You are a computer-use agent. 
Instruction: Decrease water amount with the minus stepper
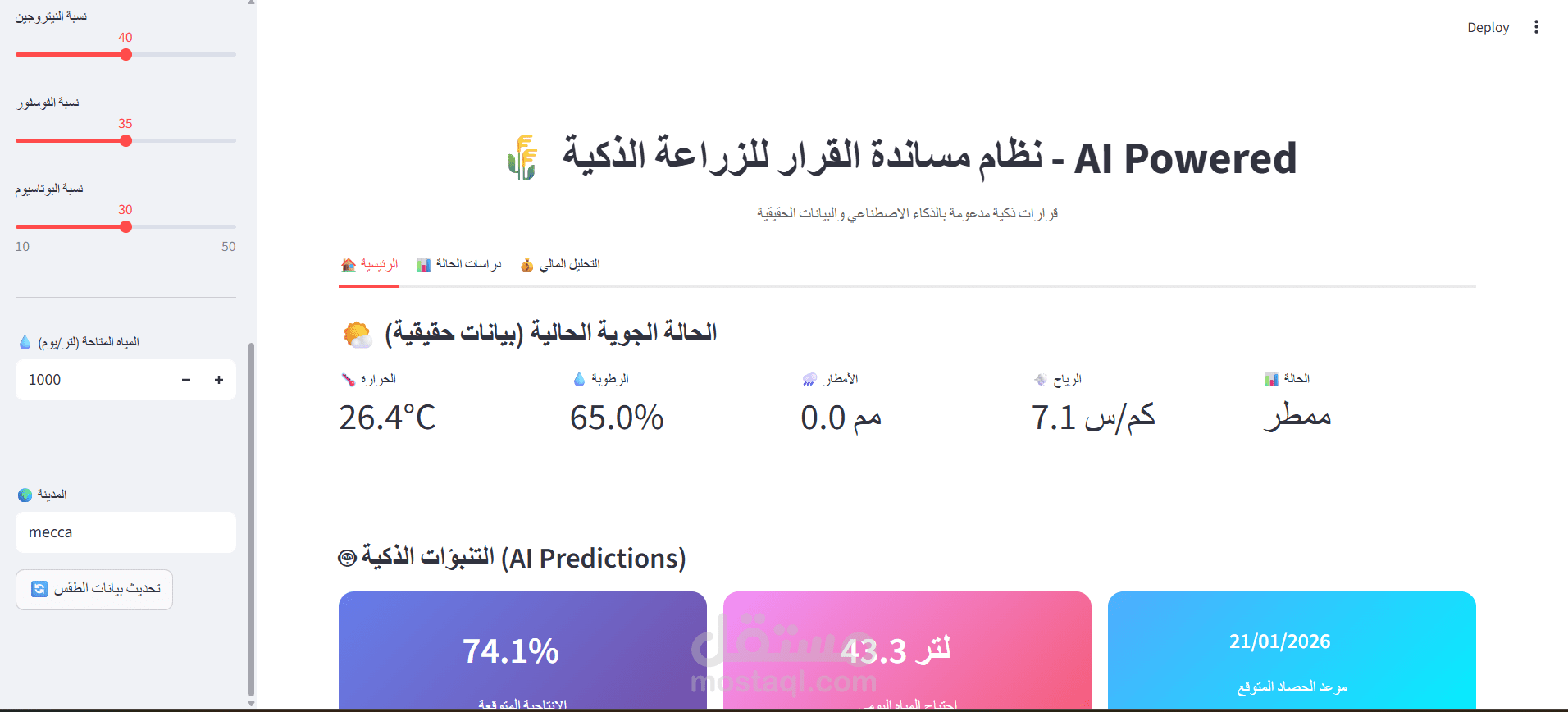tap(185, 379)
